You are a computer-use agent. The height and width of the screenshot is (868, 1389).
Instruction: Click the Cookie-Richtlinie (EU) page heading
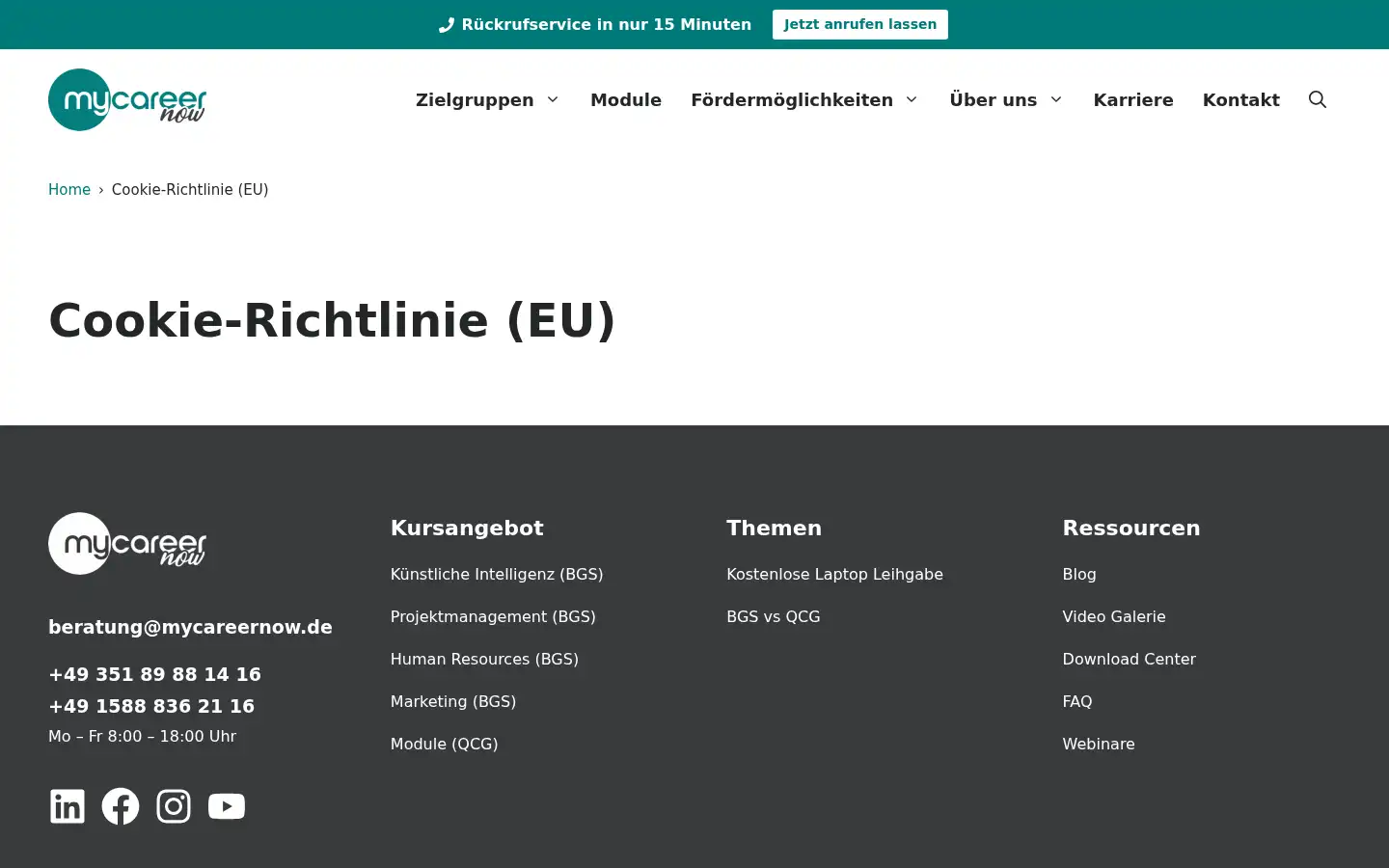point(332,320)
